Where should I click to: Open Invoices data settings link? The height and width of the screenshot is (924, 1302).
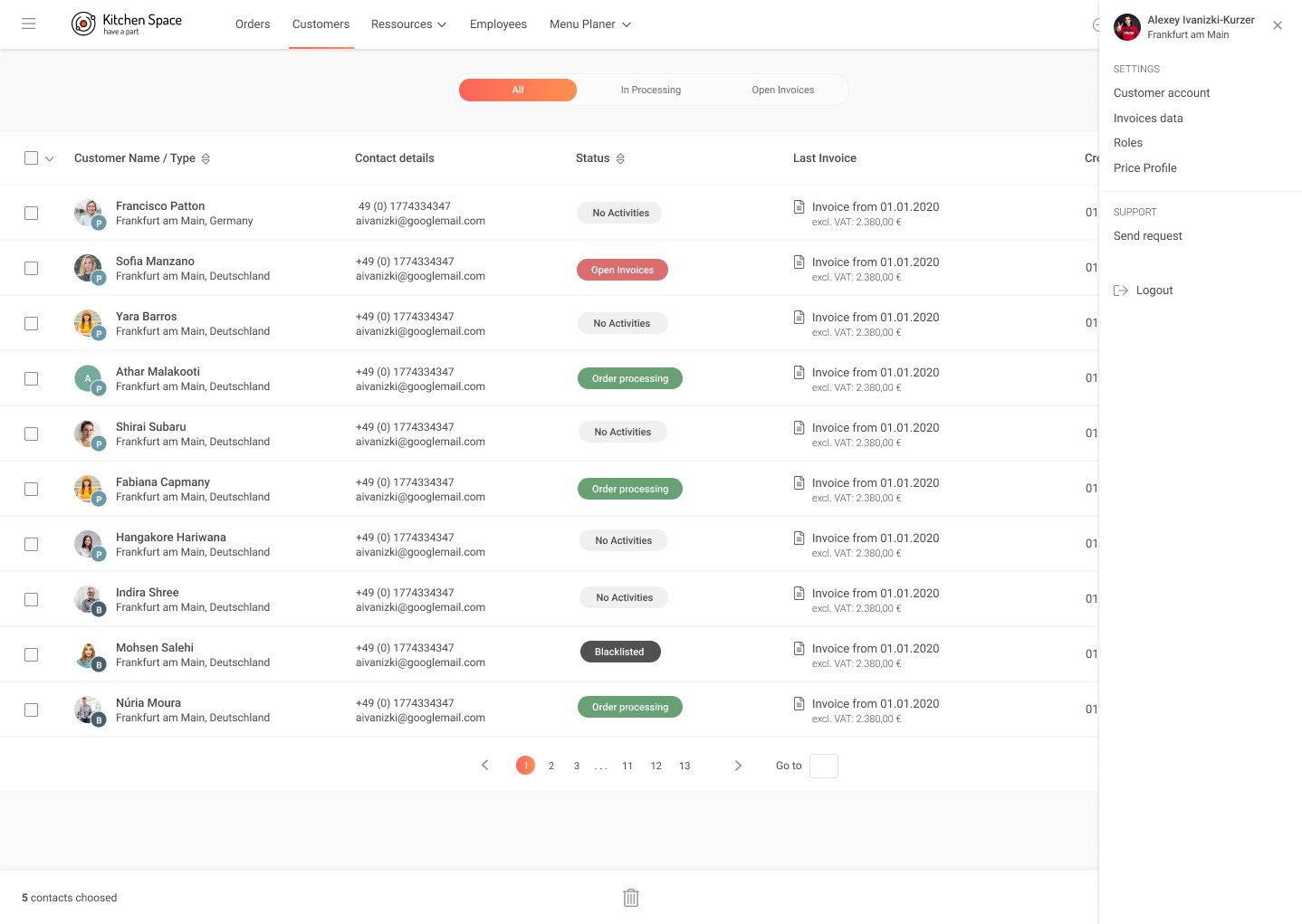pyautogui.click(x=1147, y=119)
